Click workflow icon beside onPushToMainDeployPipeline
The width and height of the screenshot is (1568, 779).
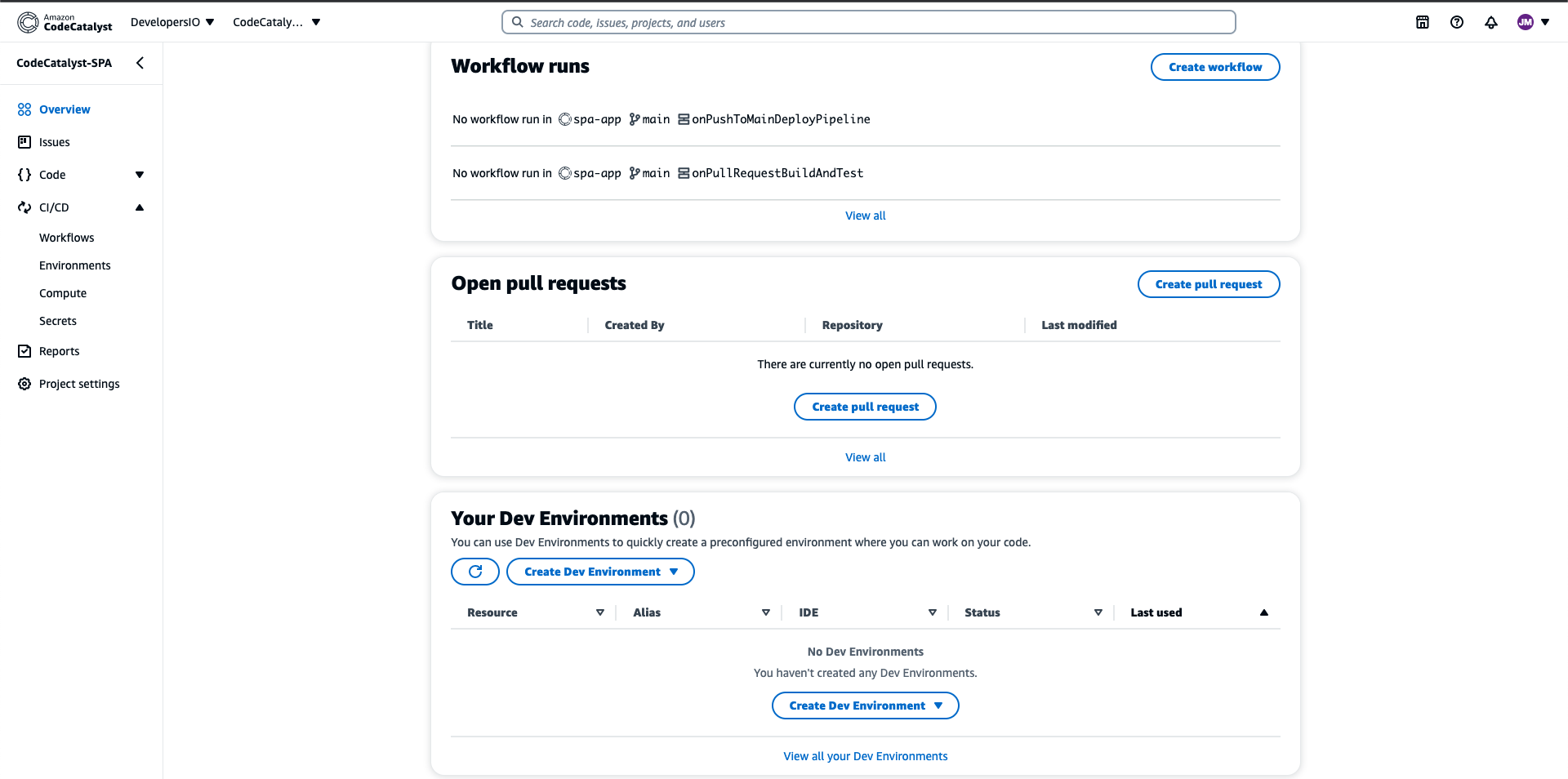coord(684,119)
